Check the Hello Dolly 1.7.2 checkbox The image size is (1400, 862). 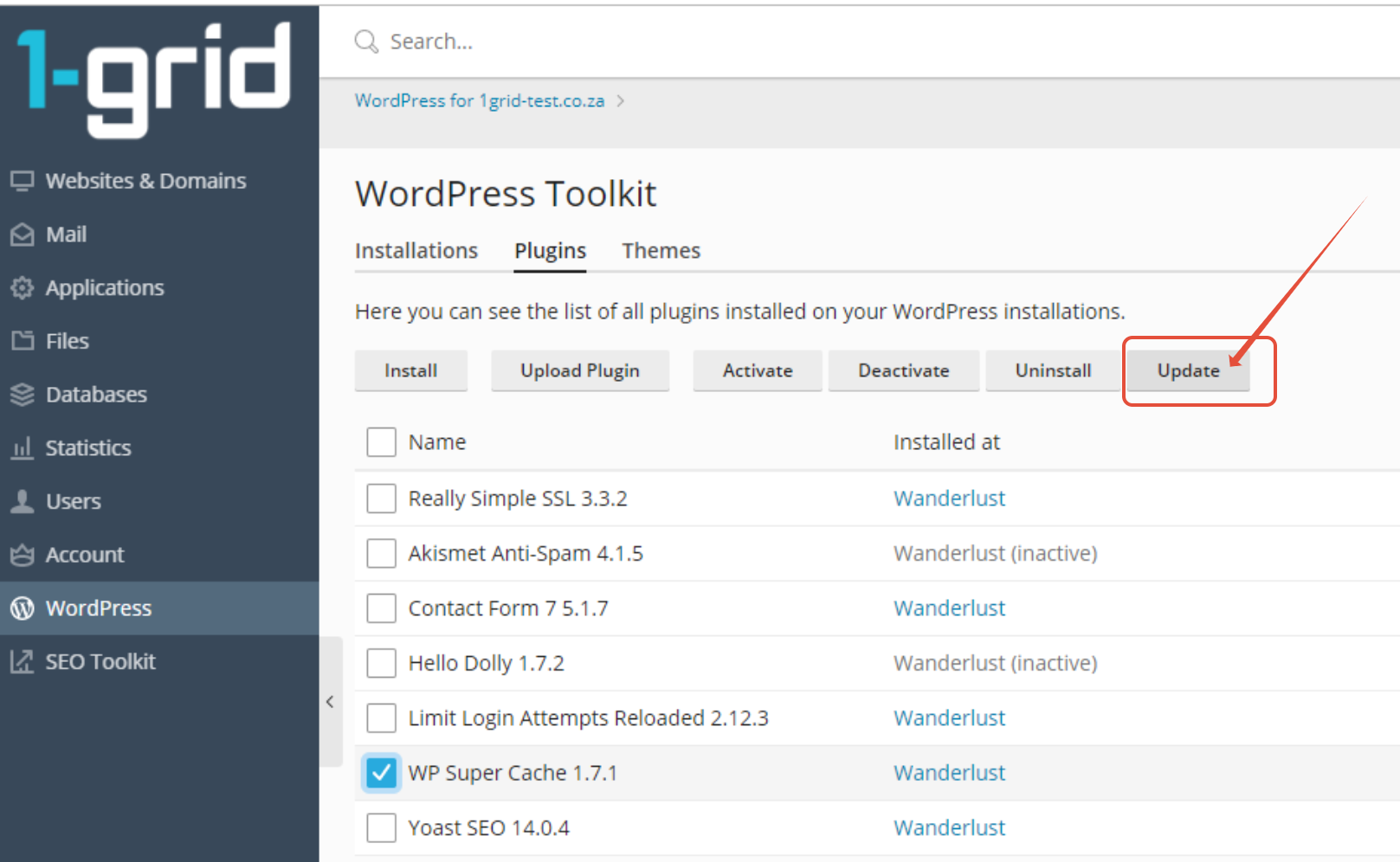(x=381, y=663)
